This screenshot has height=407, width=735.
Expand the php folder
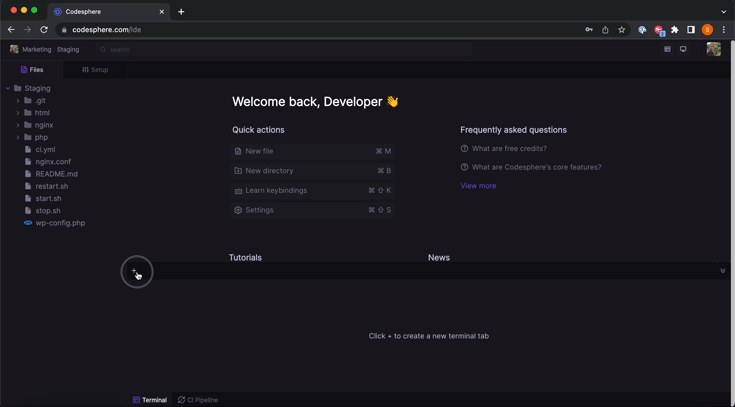[18, 137]
